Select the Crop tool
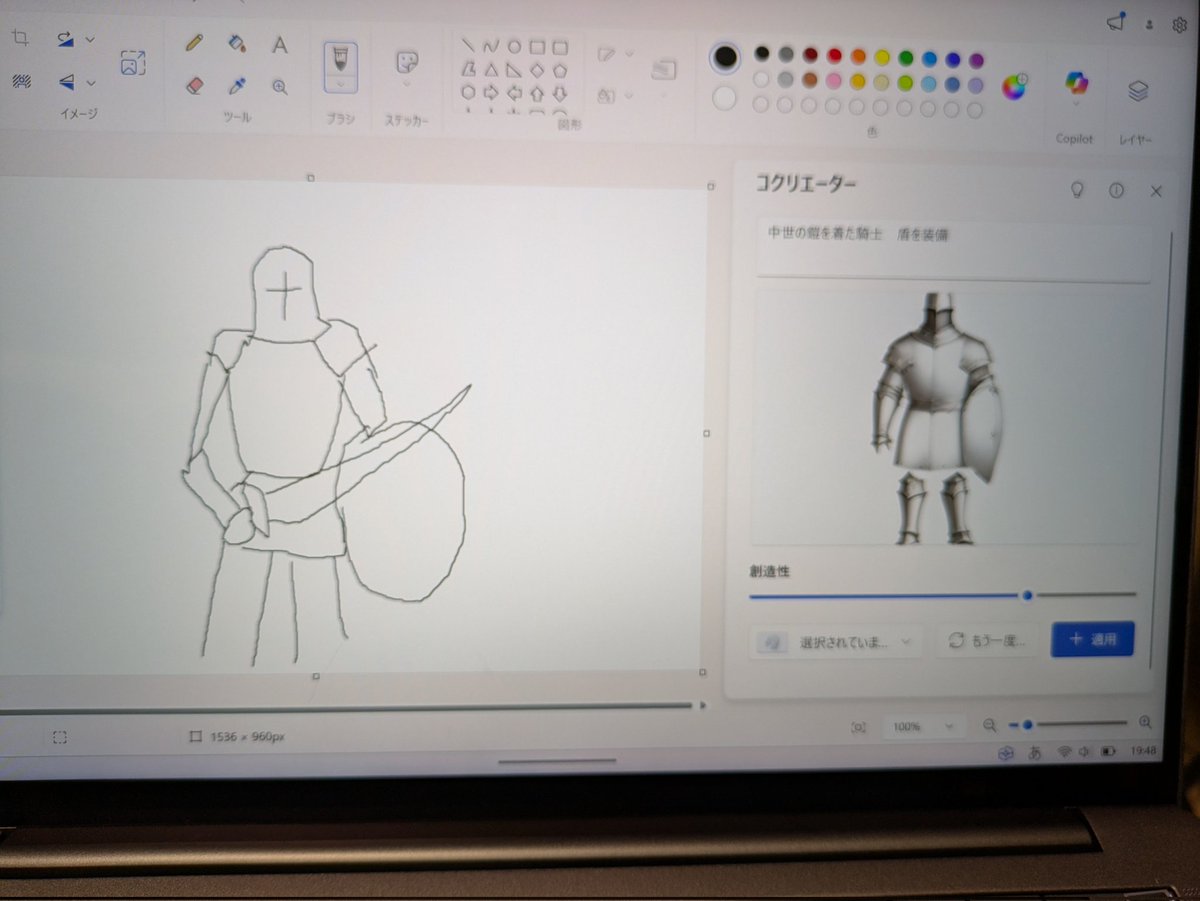This screenshot has width=1200, height=901. [x=20, y=39]
